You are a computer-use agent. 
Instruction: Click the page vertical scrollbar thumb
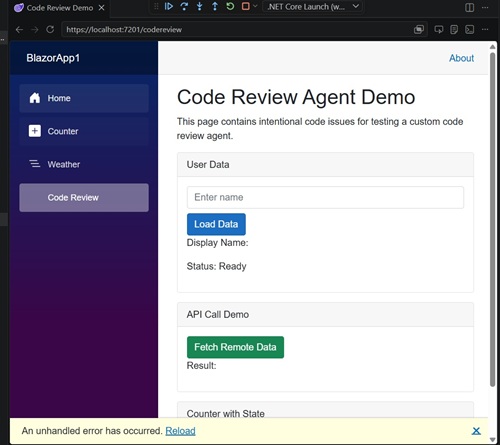point(492,219)
